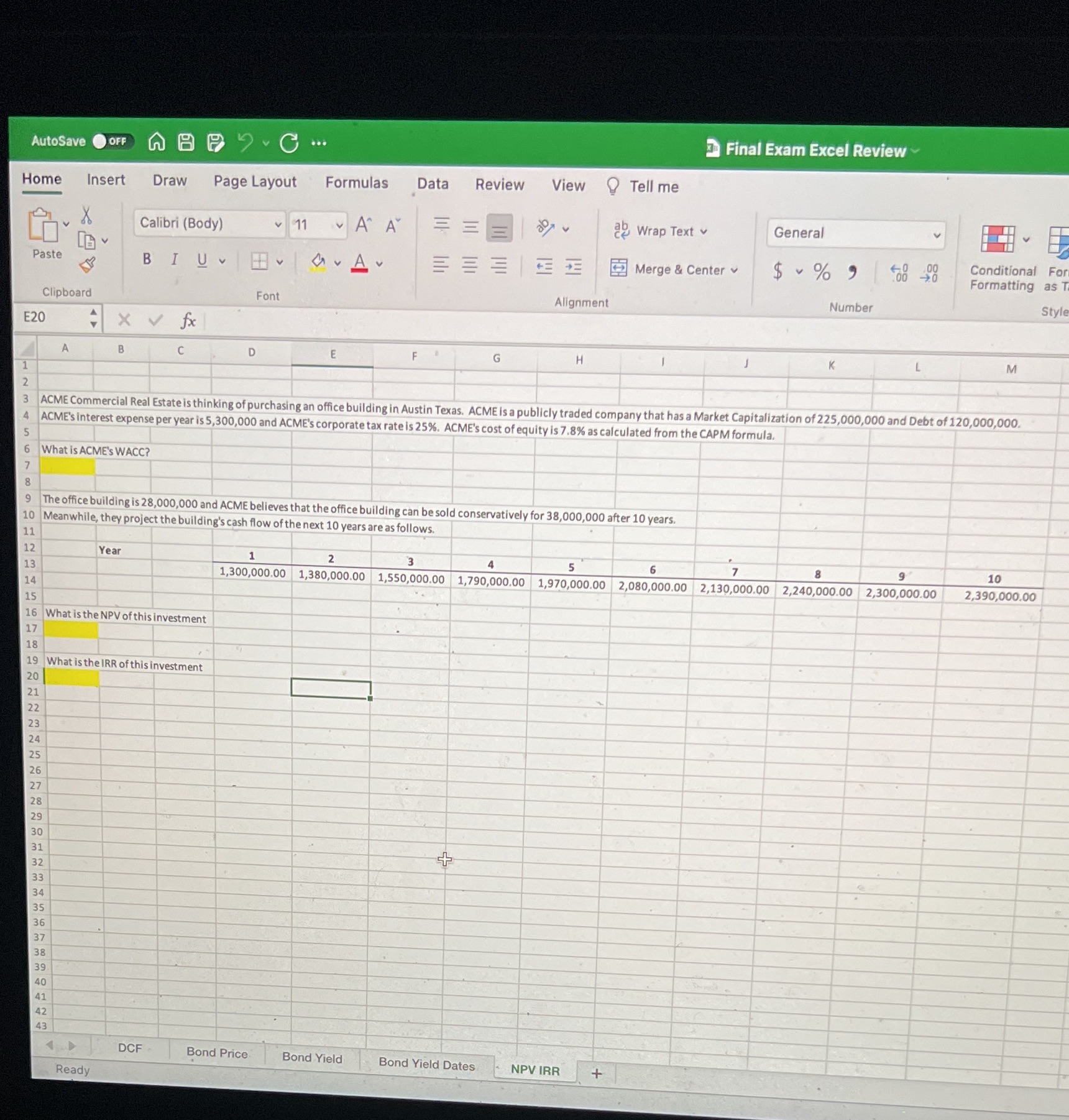Open the Font Color dropdown arrow
The height and width of the screenshot is (1120, 1069).
(x=379, y=264)
